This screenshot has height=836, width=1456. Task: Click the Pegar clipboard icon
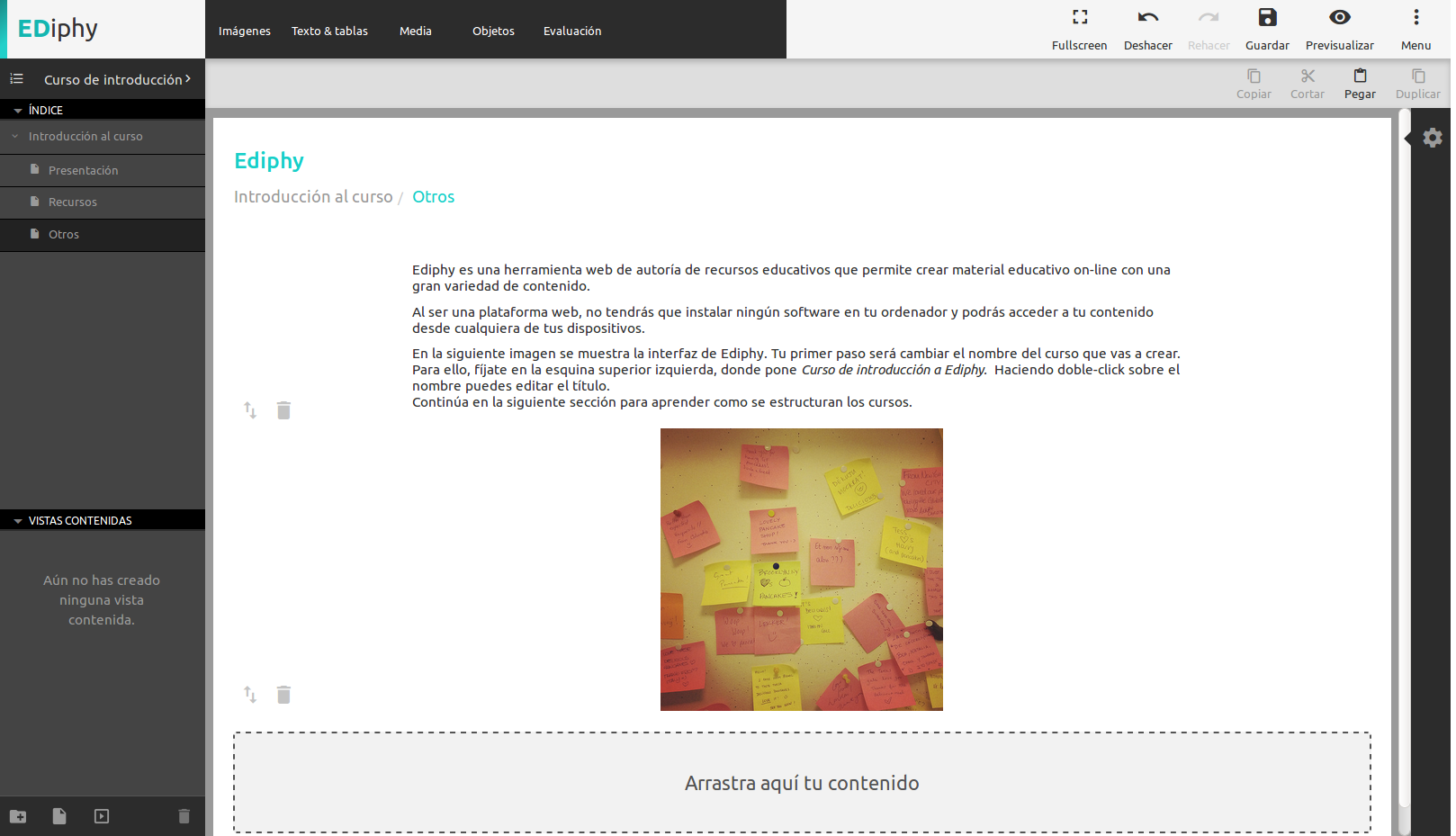tap(1360, 76)
